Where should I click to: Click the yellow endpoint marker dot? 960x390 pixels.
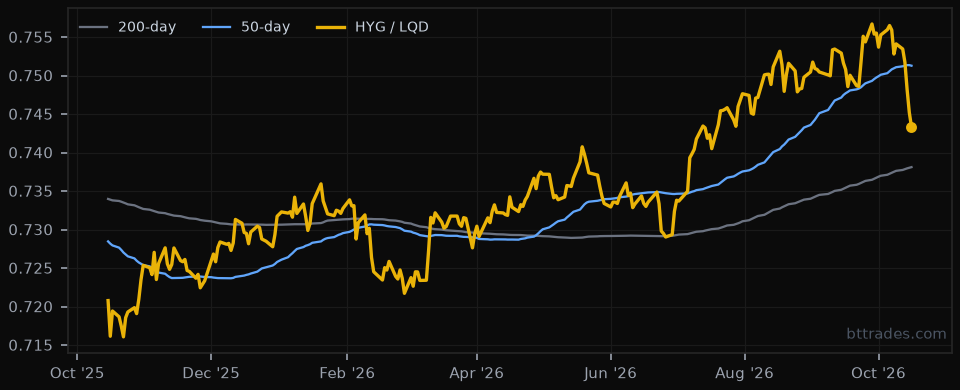(x=911, y=127)
